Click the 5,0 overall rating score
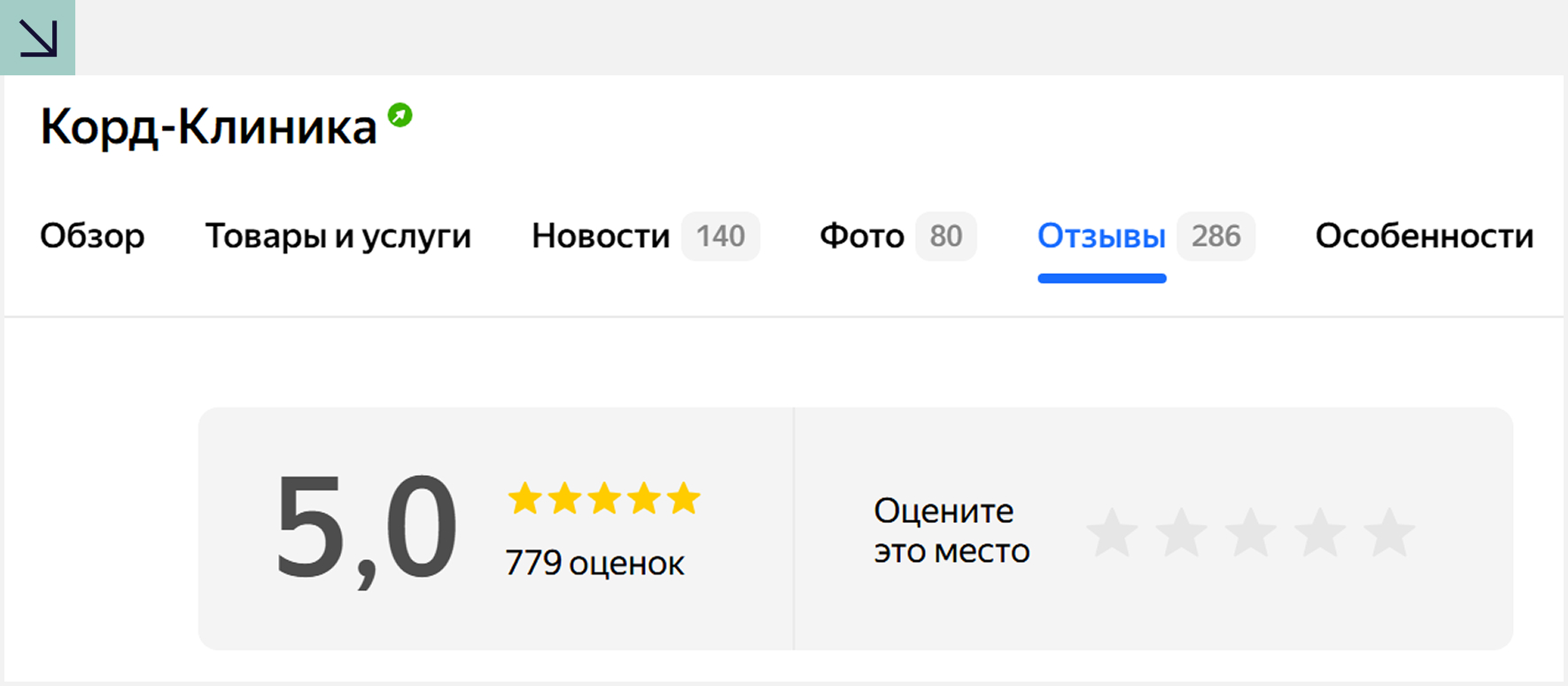Image resolution: width=1568 pixels, height=686 pixels. pos(366,527)
